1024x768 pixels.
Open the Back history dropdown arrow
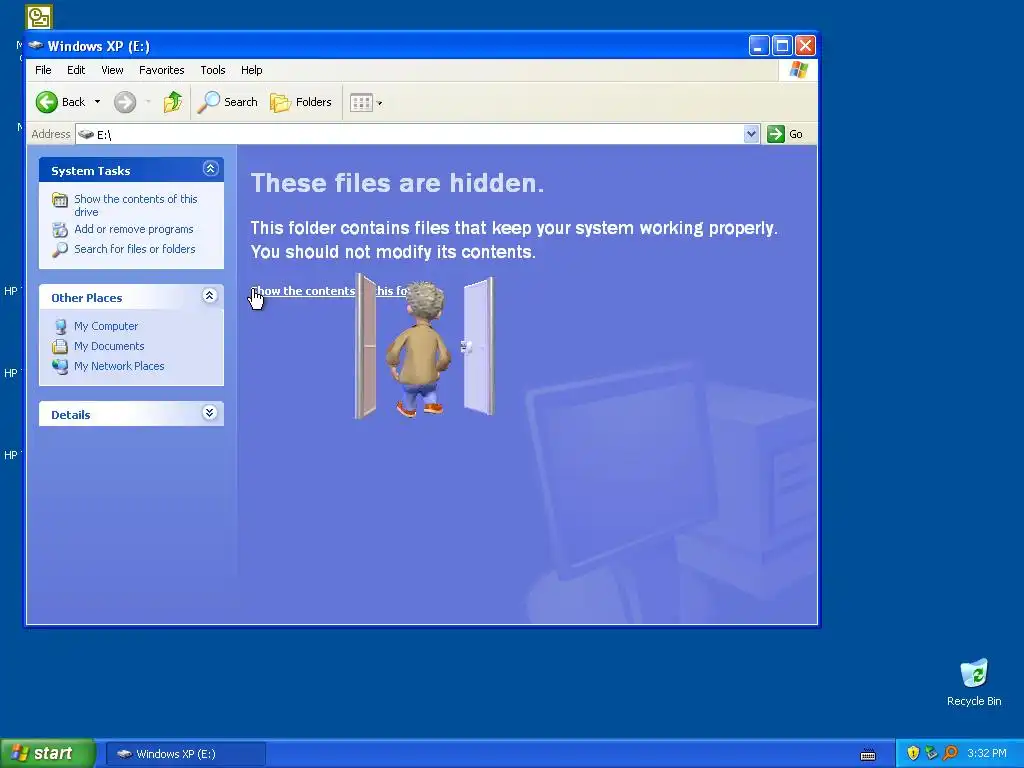(97, 102)
